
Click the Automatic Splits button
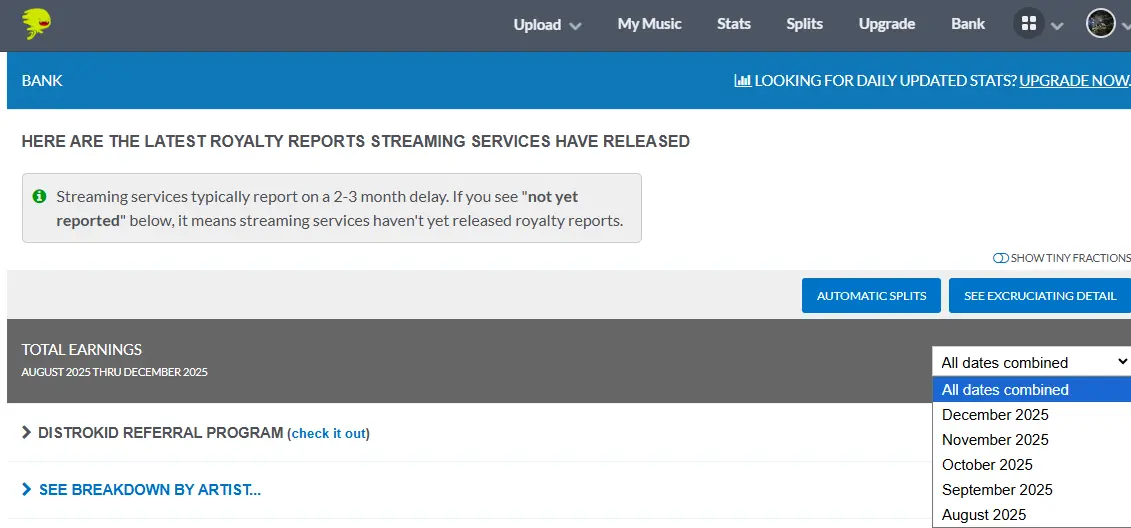pos(871,296)
